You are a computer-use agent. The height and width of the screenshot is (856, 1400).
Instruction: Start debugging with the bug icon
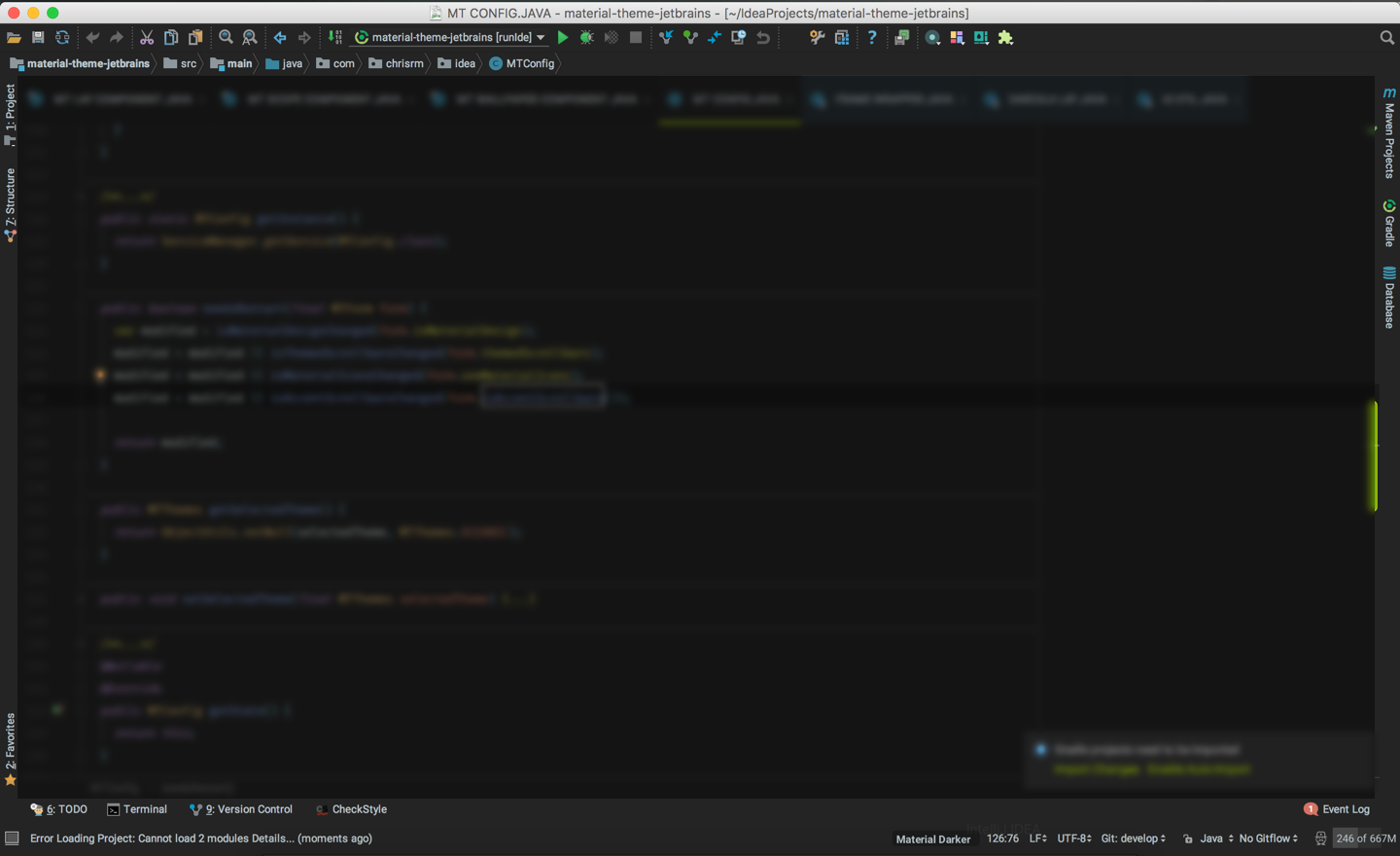585,37
